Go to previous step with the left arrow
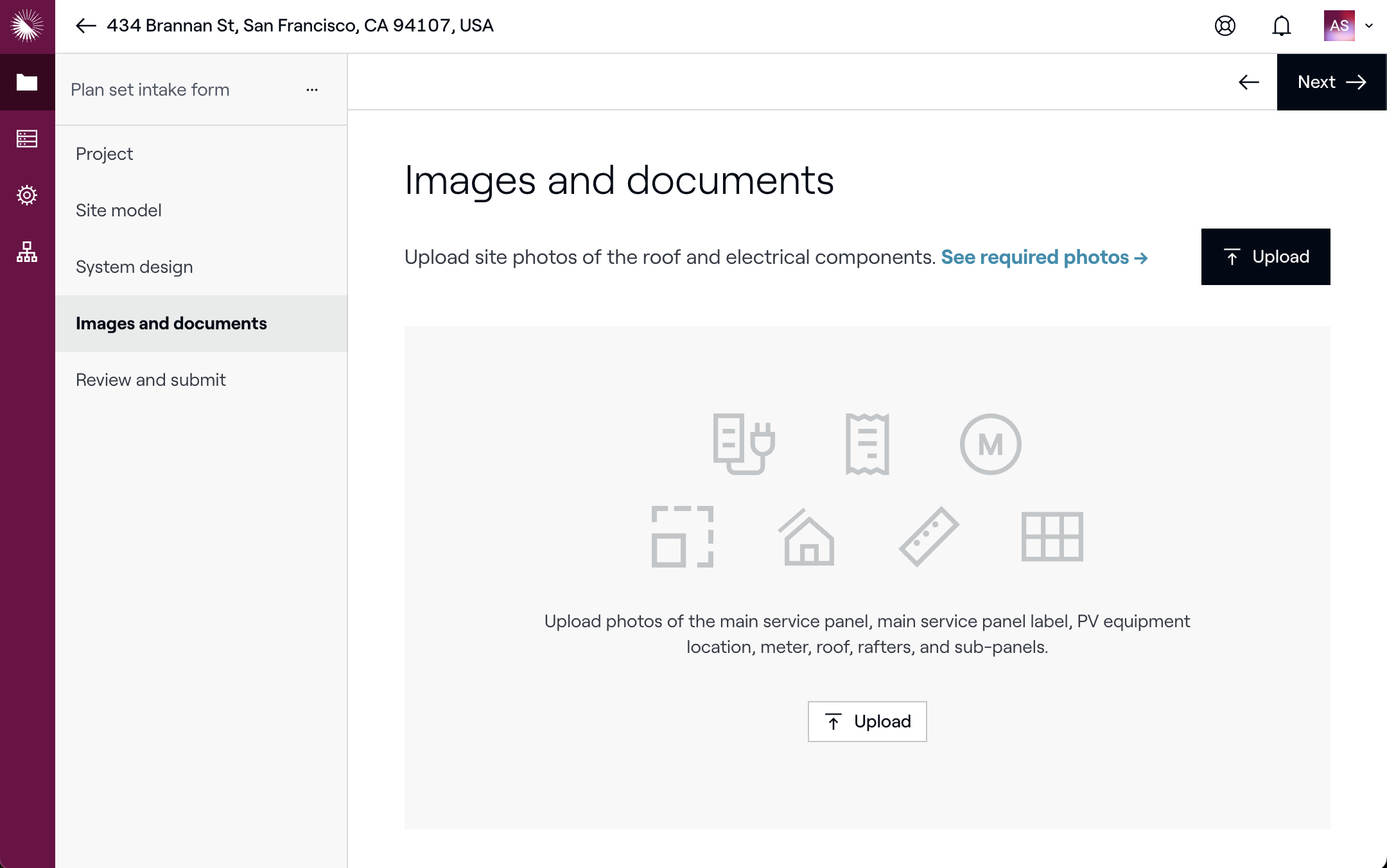This screenshot has width=1387, height=868. [1248, 82]
